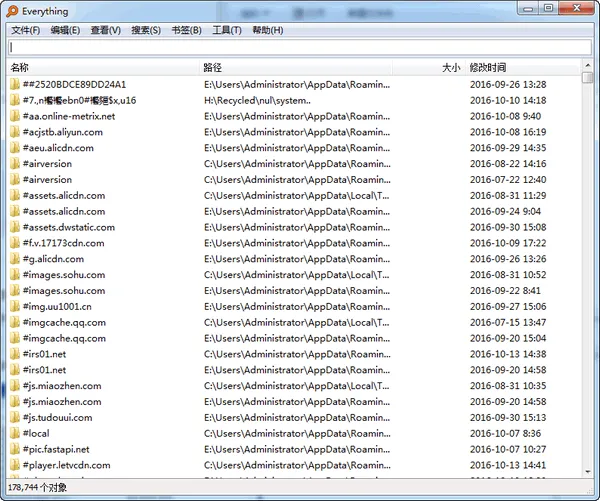Image resolution: width=600 pixels, height=501 pixels.
Task: Select #js.miaozhen.com dated 2016-09-20 14:58
Action: (x=62, y=402)
